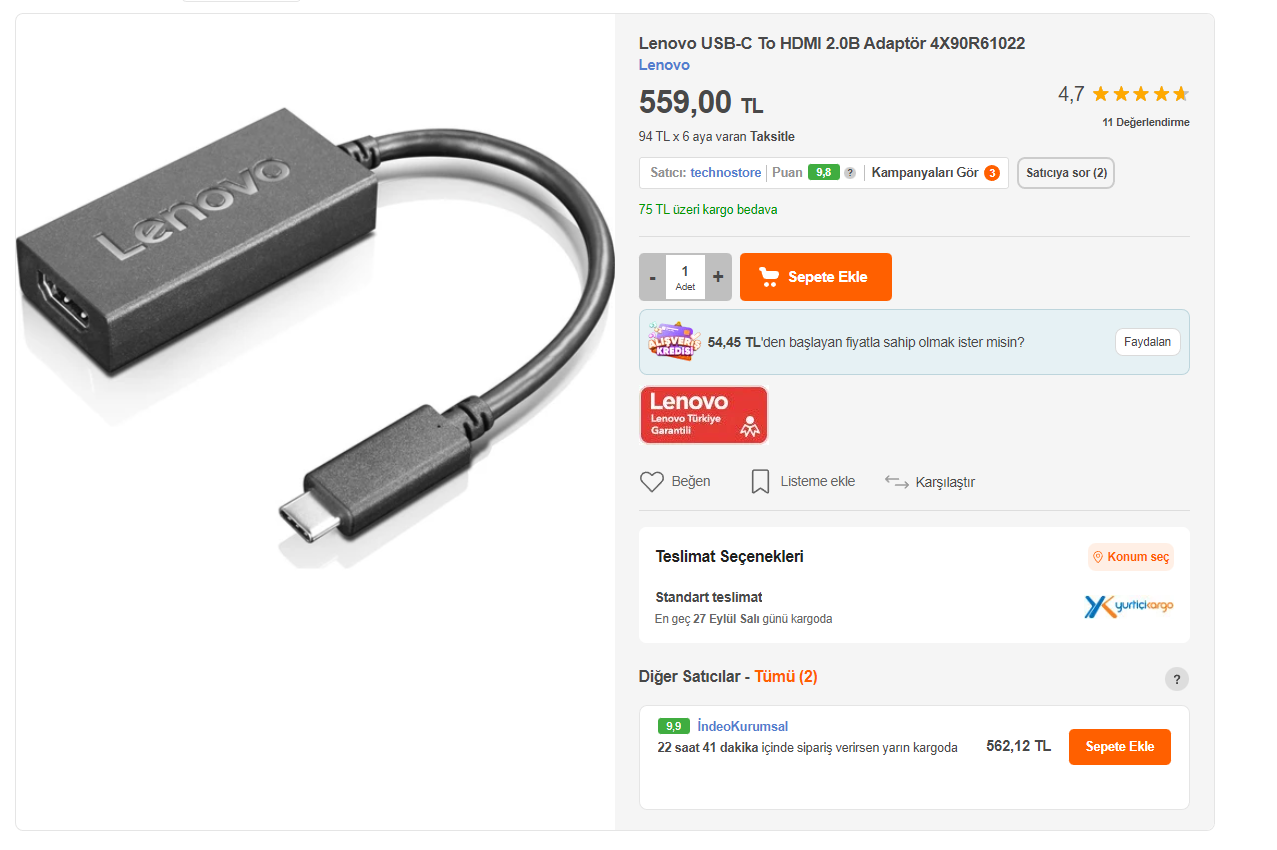Image resolution: width=1277 pixels, height=850 pixels.
Task: Open the Lenovo brand link
Action: [664, 65]
